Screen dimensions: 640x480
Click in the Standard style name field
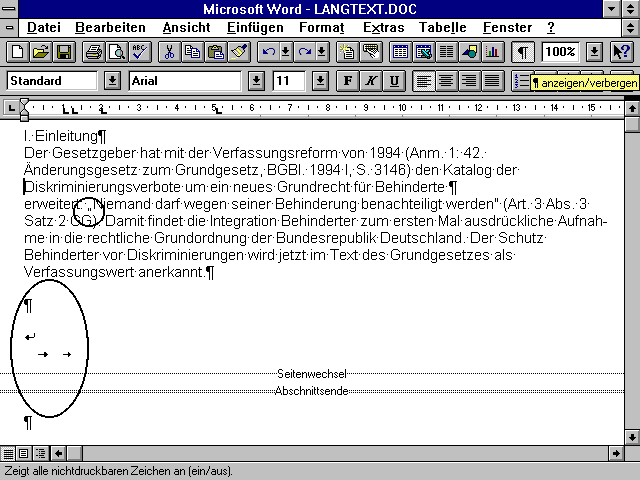coord(52,81)
